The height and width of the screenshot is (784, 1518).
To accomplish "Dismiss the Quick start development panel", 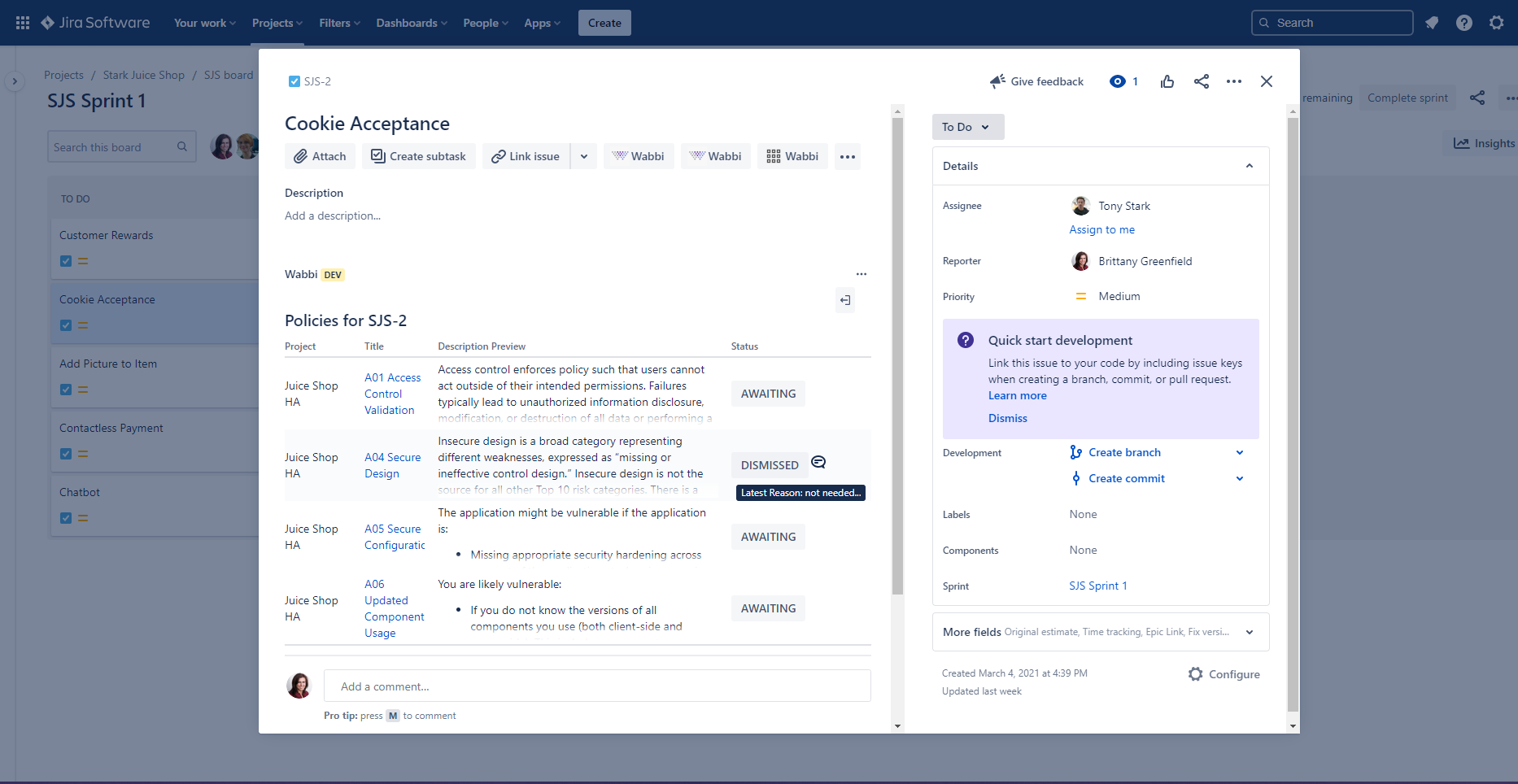I will point(1008,418).
